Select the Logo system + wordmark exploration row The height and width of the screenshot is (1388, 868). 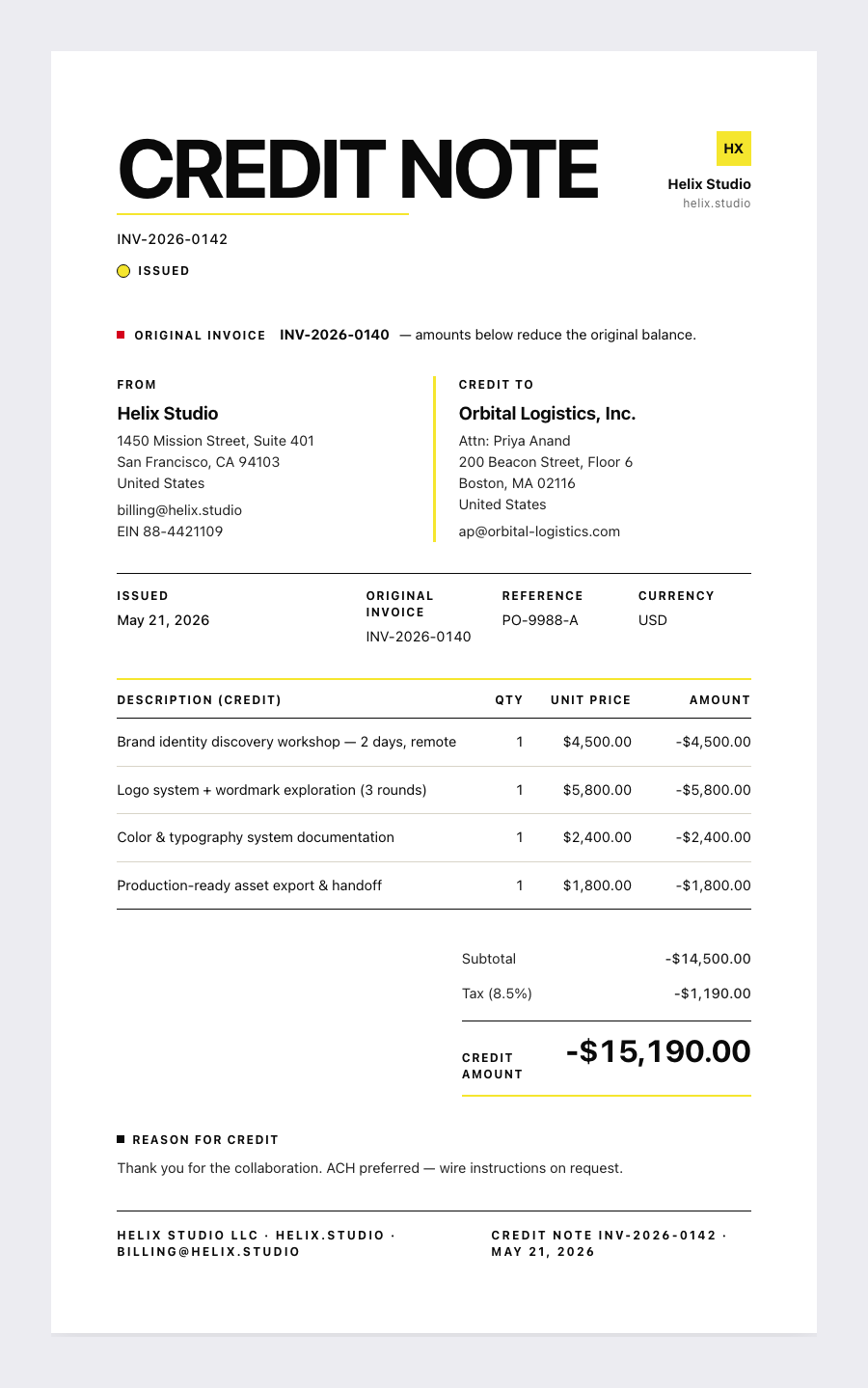(x=434, y=790)
